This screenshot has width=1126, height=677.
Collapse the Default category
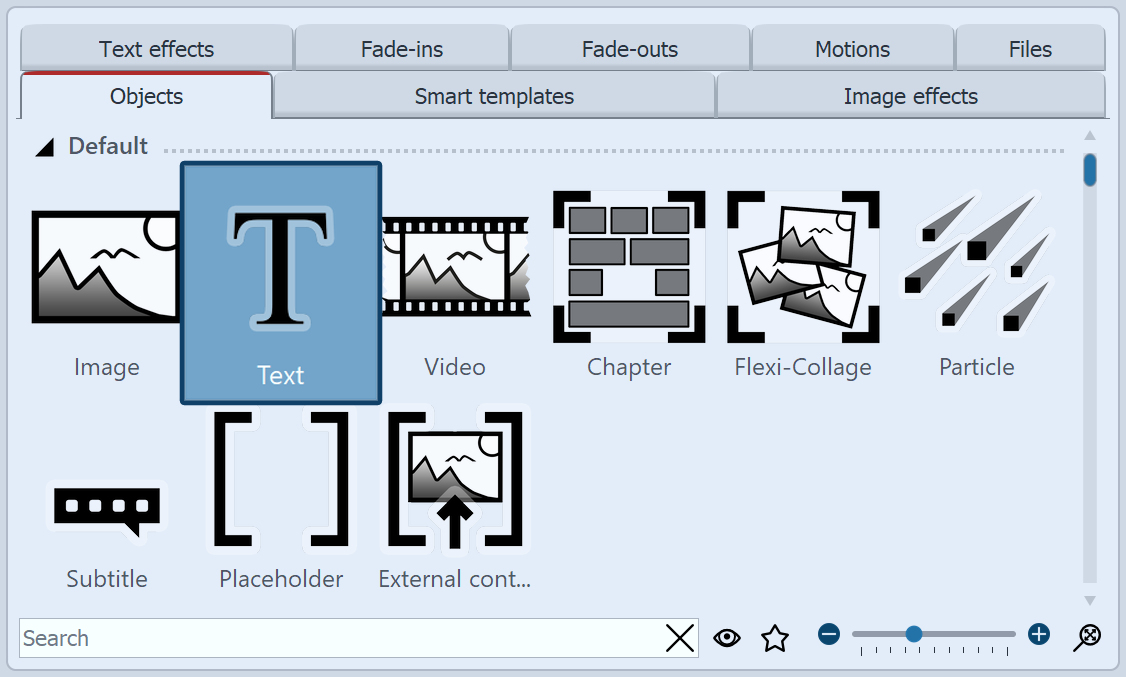[44, 146]
